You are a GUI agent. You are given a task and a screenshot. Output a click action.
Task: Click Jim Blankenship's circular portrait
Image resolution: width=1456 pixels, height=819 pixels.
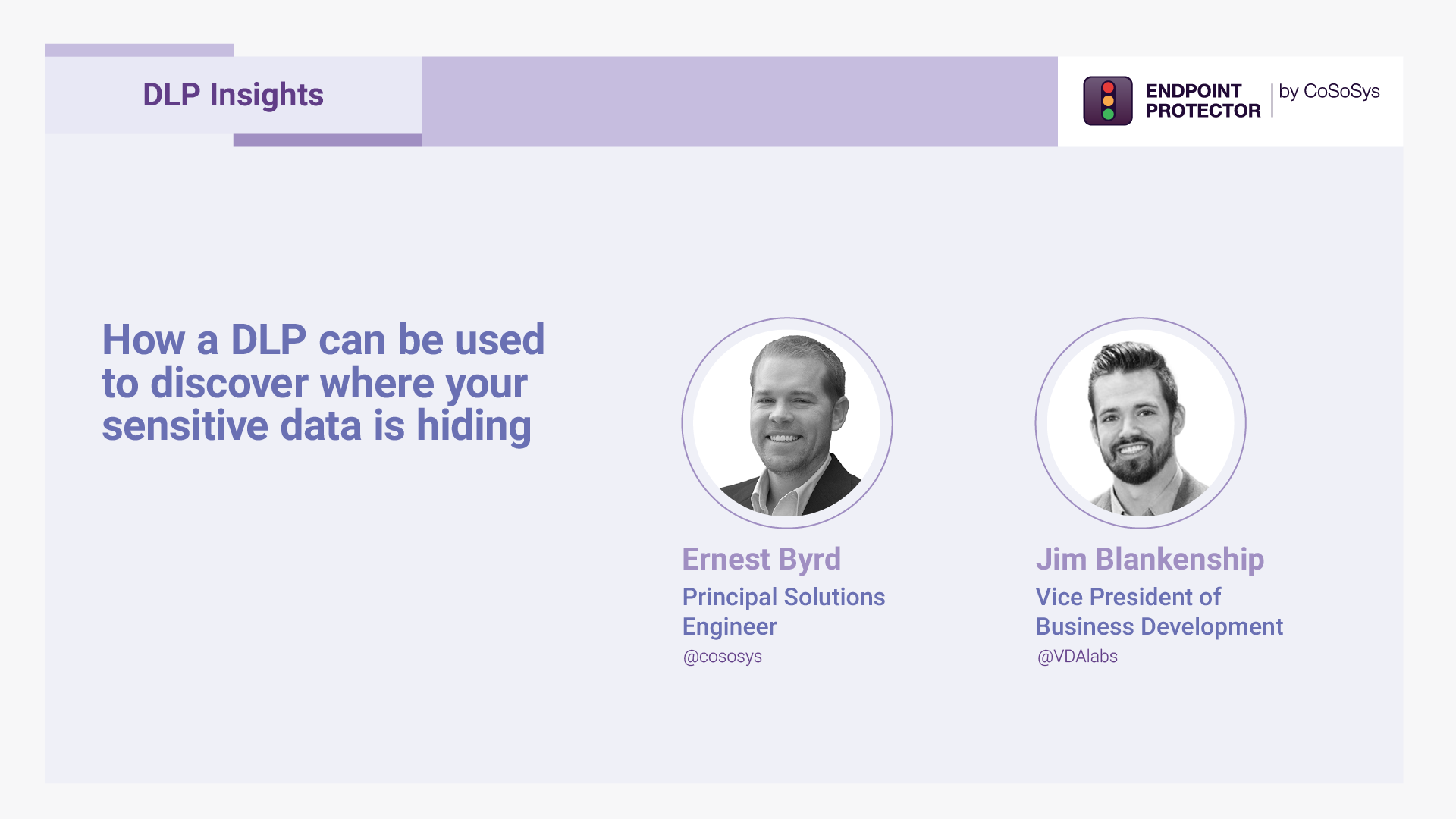pyautogui.click(x=1141, y=422)
